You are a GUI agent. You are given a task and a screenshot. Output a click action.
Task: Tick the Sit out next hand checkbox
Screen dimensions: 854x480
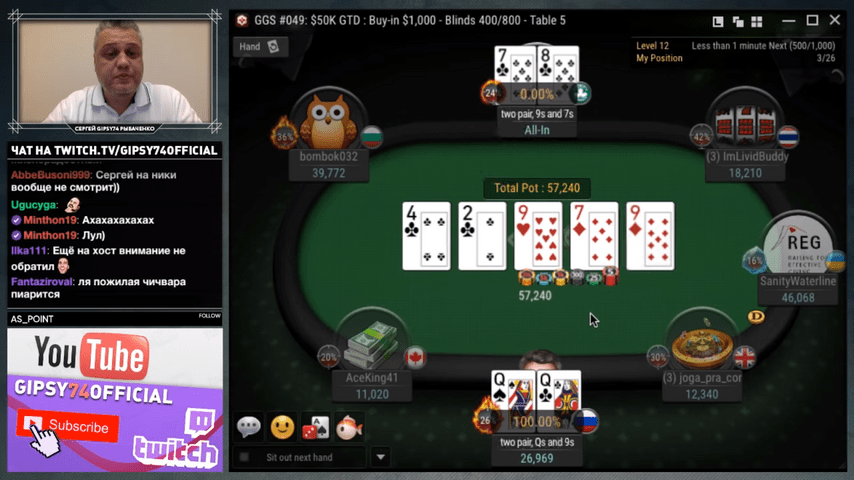click(x=245, y=457)
